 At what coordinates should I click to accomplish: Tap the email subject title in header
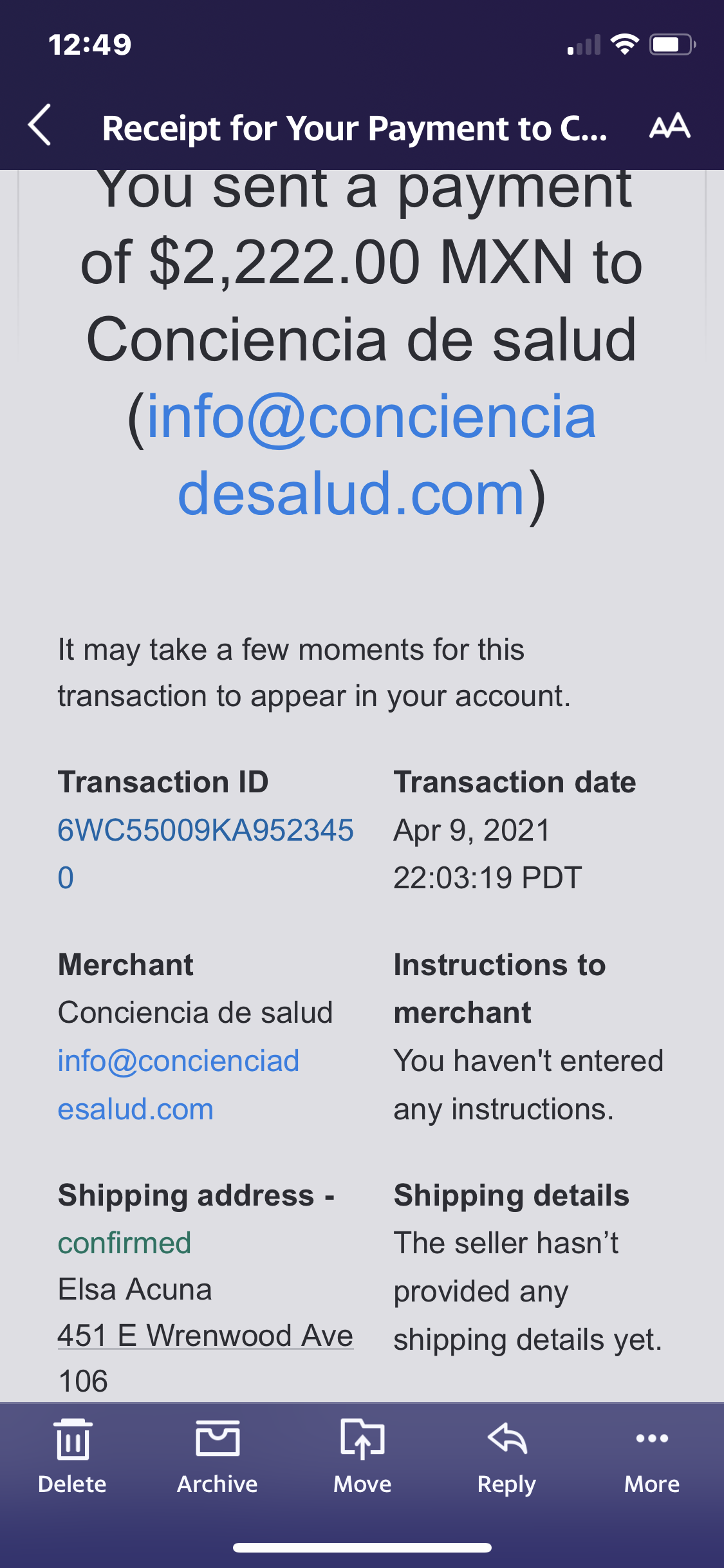(x=354, y=128)
